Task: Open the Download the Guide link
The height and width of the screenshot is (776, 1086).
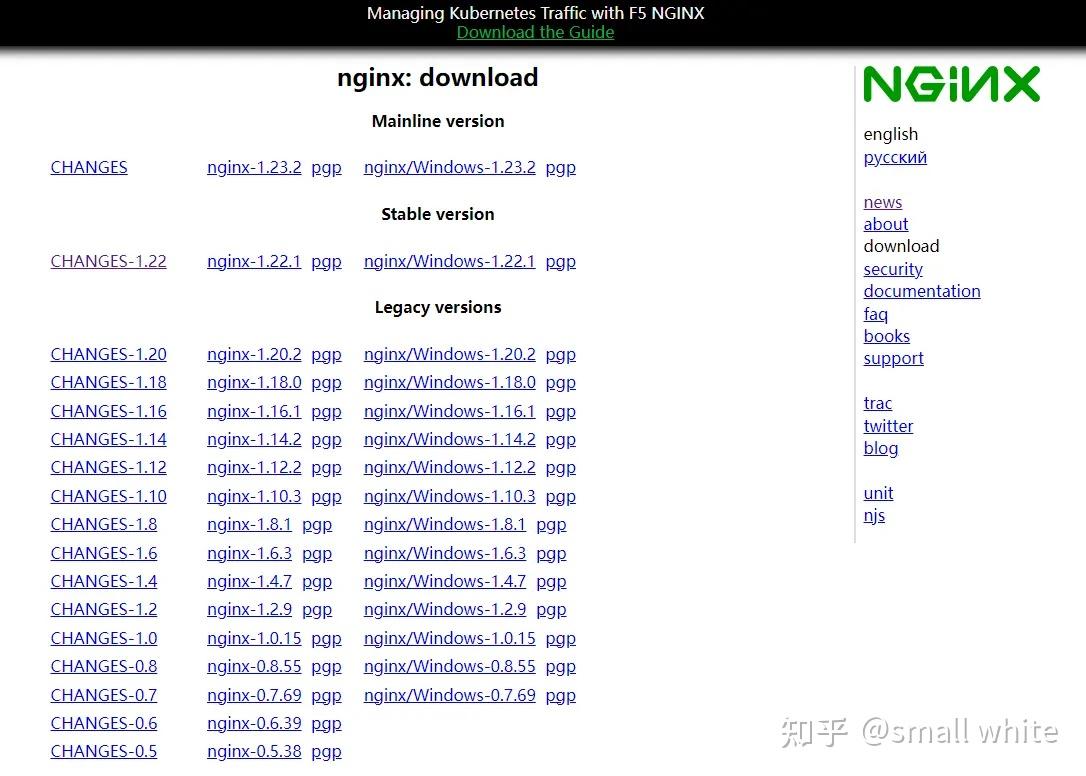Action: (x=535, y=32)
